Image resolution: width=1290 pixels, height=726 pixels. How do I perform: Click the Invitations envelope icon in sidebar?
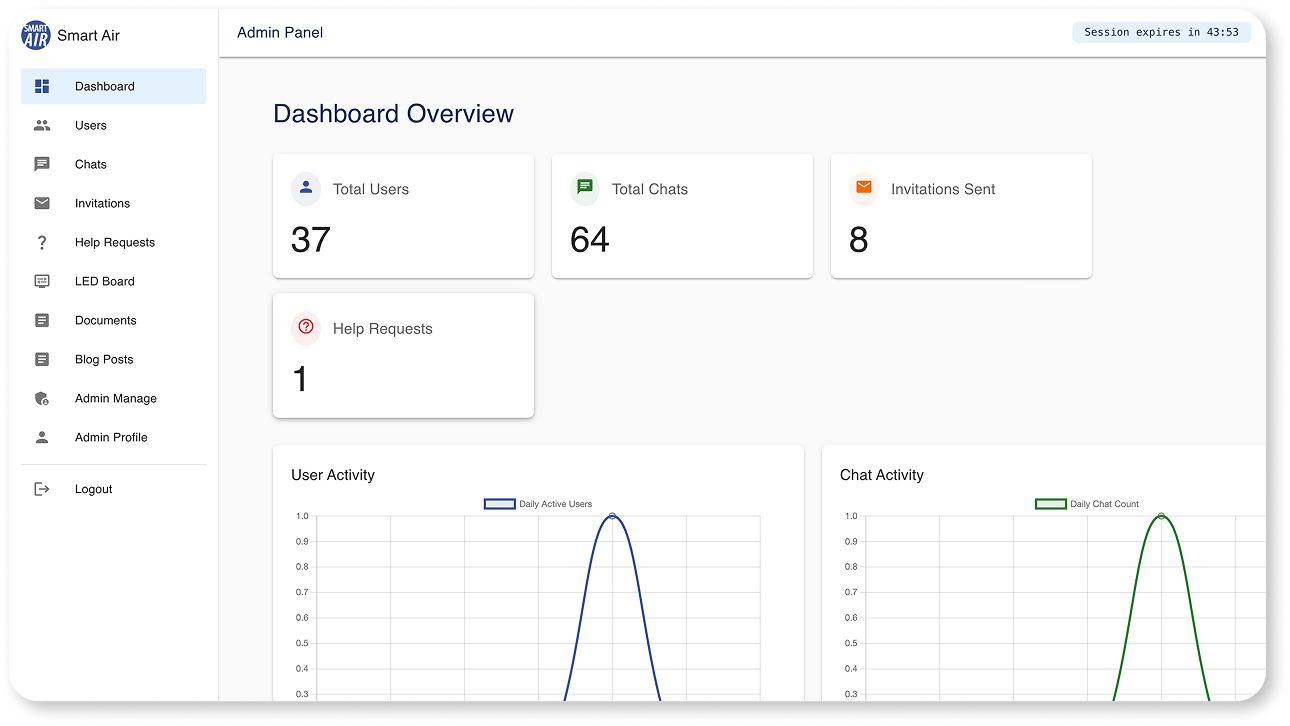pos(42,203)
